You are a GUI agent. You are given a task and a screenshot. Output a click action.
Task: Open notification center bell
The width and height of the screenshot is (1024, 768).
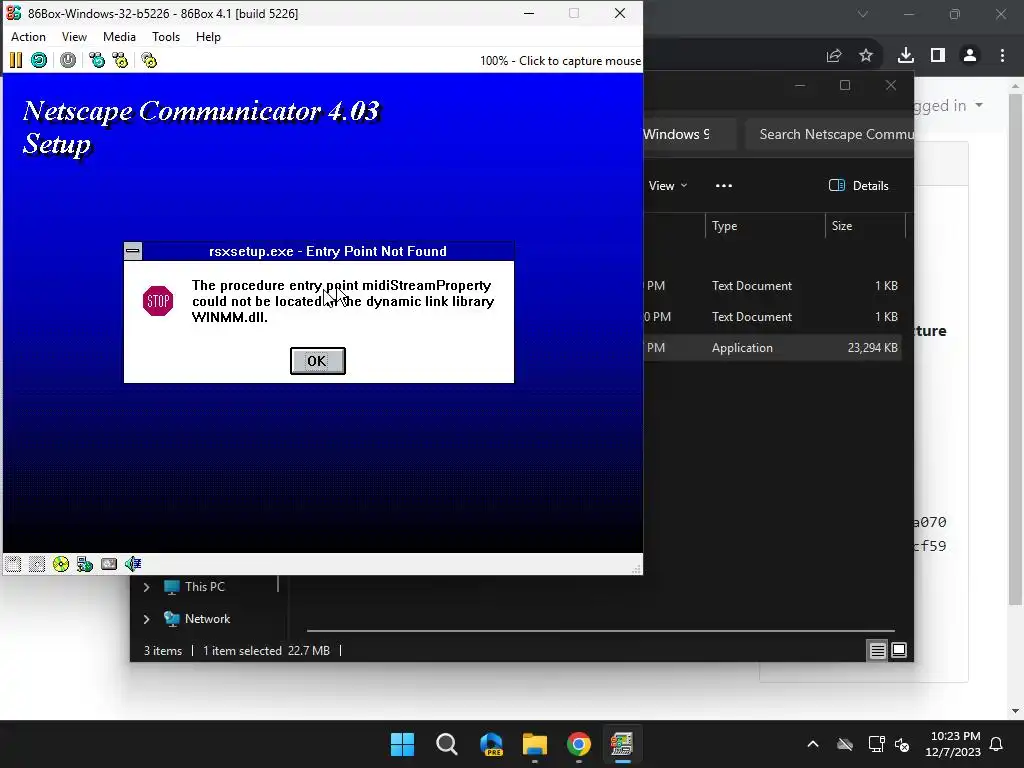click(x=997, y=744)
